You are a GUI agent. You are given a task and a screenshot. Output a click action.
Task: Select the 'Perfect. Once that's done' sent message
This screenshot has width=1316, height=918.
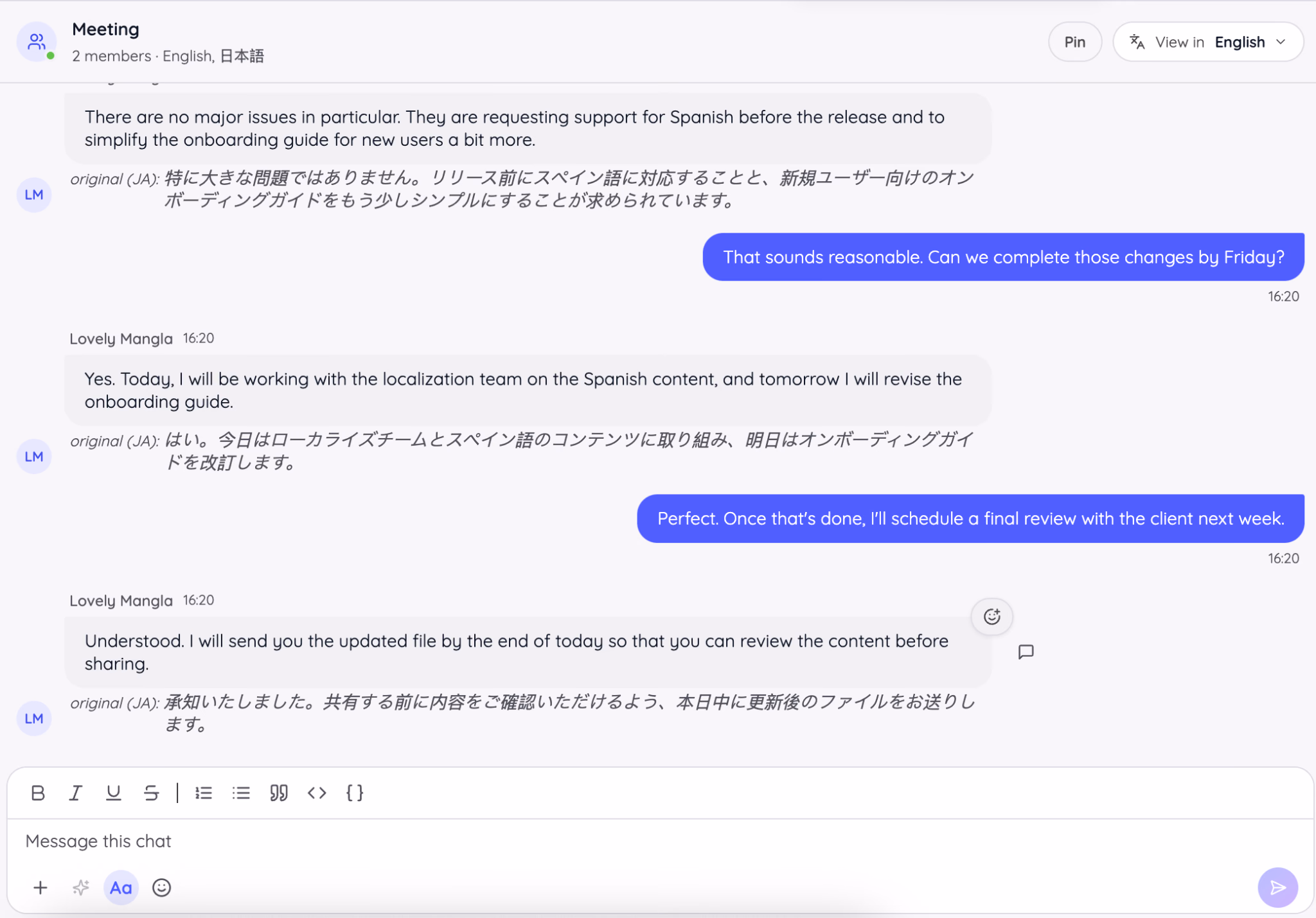point(970,518)
